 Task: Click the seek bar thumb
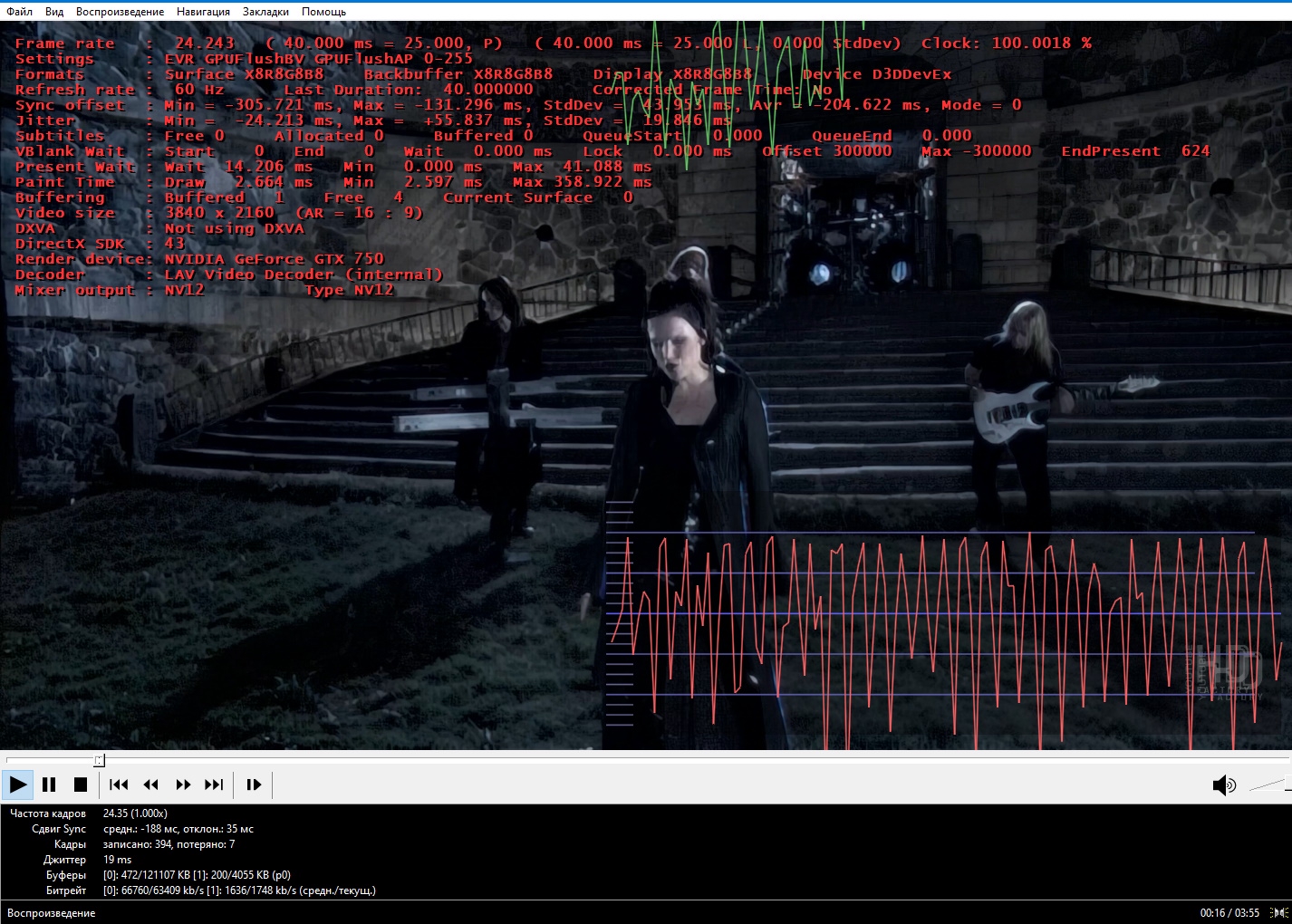click(x=99, y=760)
